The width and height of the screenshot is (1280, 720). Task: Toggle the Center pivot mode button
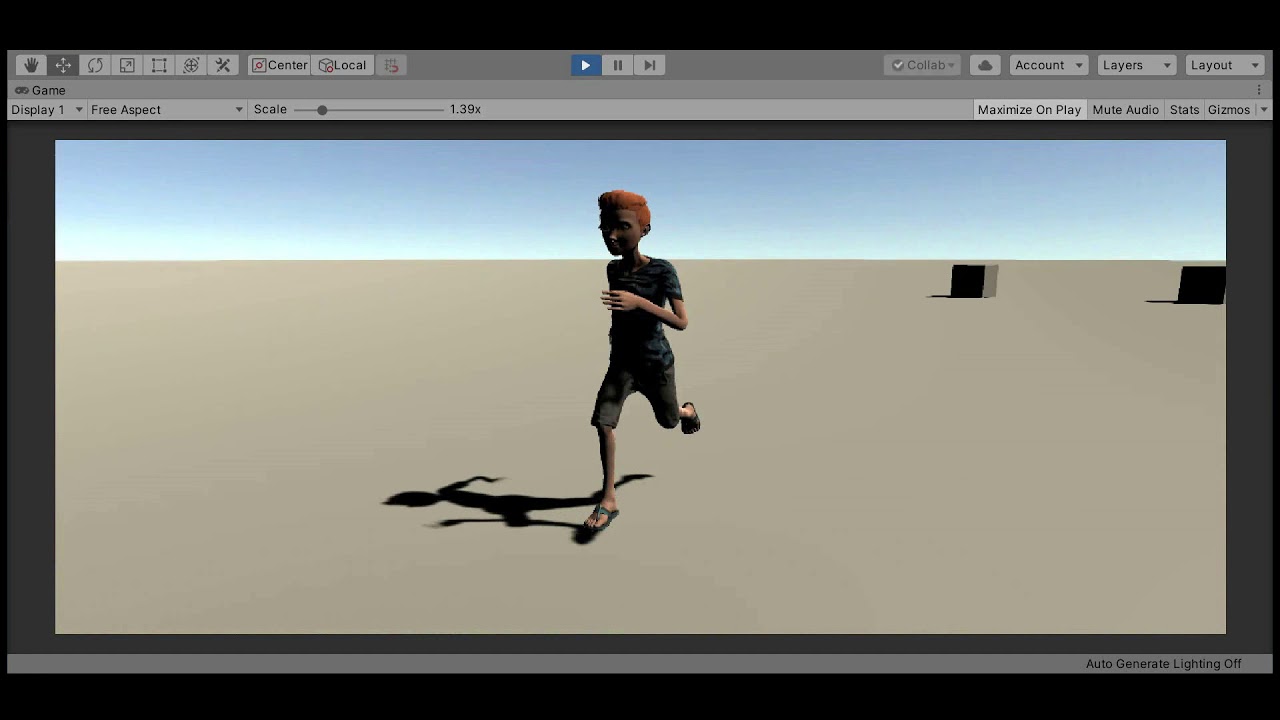(x=280, y=65)
